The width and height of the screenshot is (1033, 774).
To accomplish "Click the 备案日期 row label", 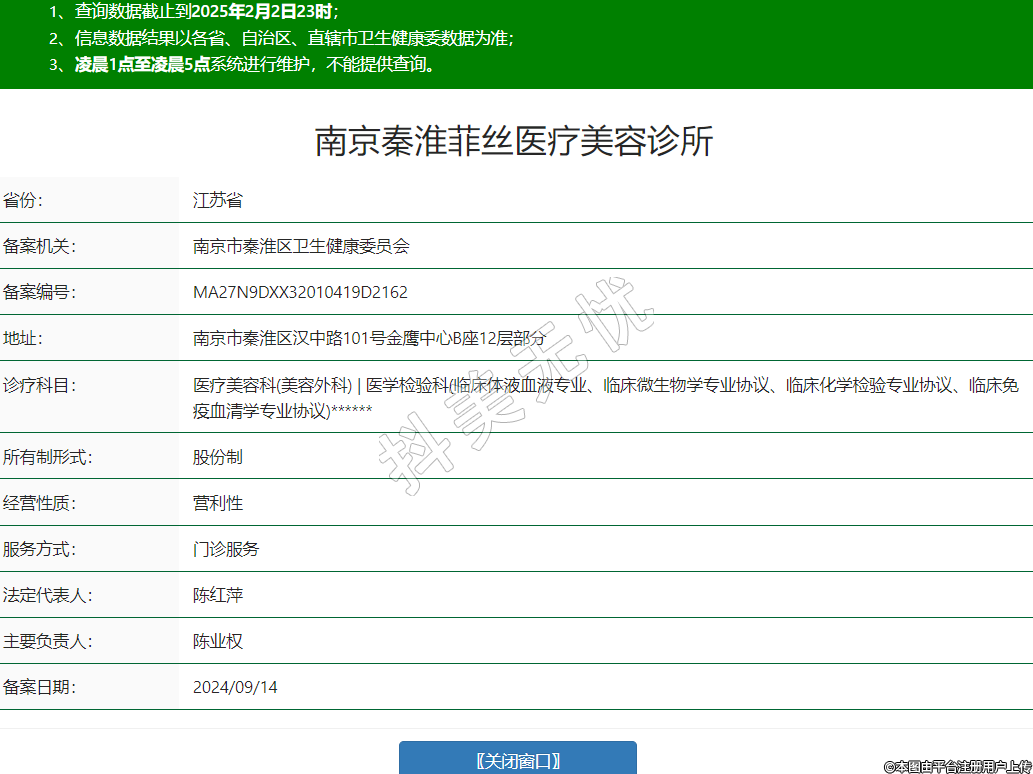I will (x=40, y=687).
